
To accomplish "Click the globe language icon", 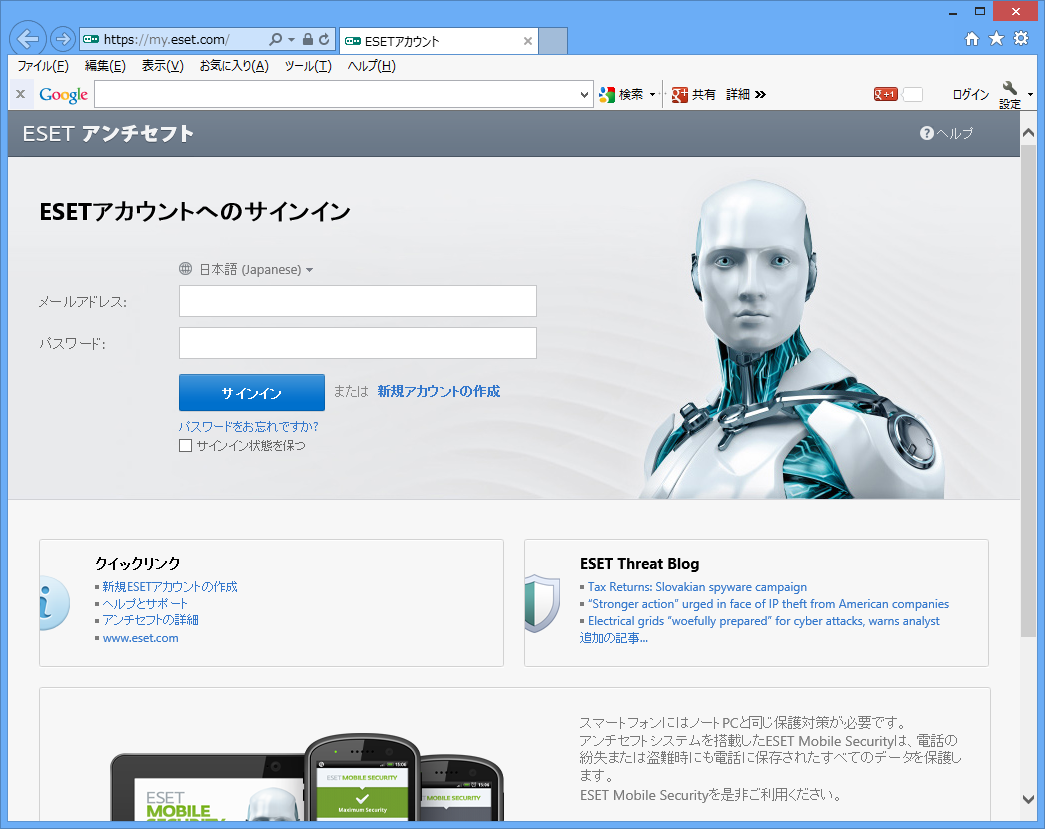I will [185, 269].
